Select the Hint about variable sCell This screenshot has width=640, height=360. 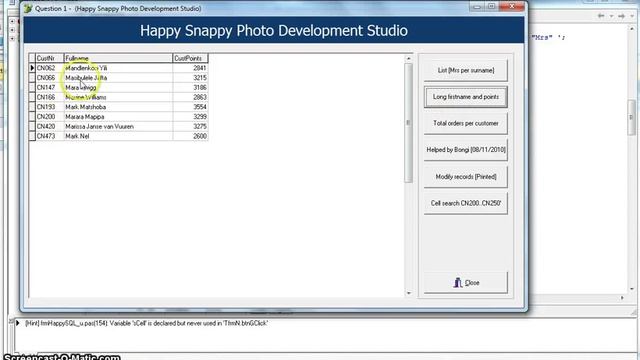[x=146, y=323]
